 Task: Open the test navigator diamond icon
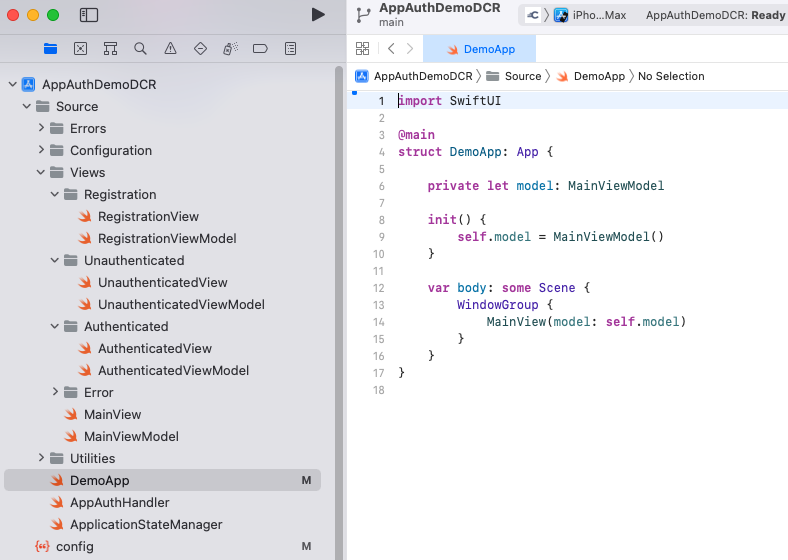click(x=200, y=49)
